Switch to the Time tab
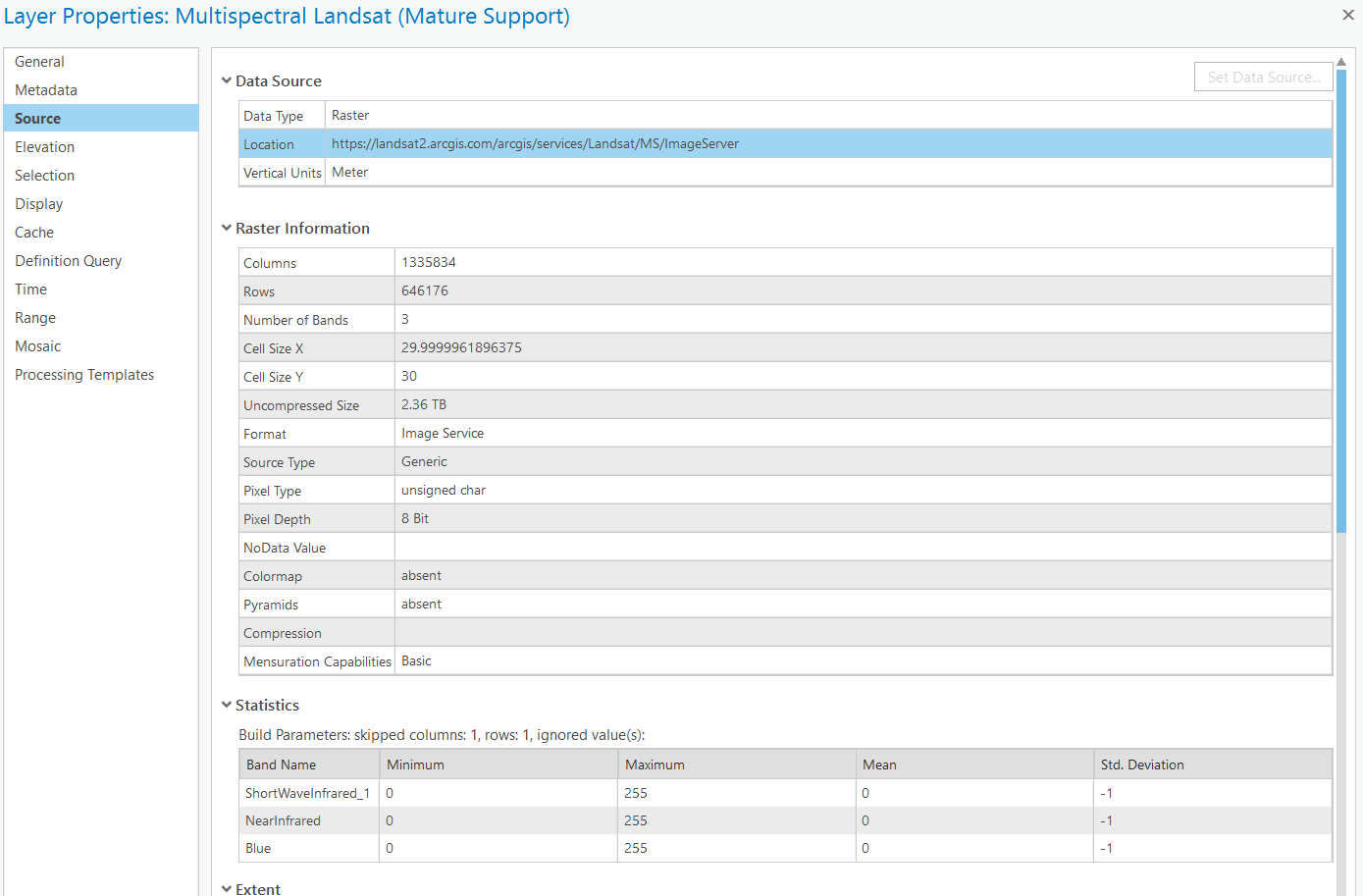 coord(31,290)
